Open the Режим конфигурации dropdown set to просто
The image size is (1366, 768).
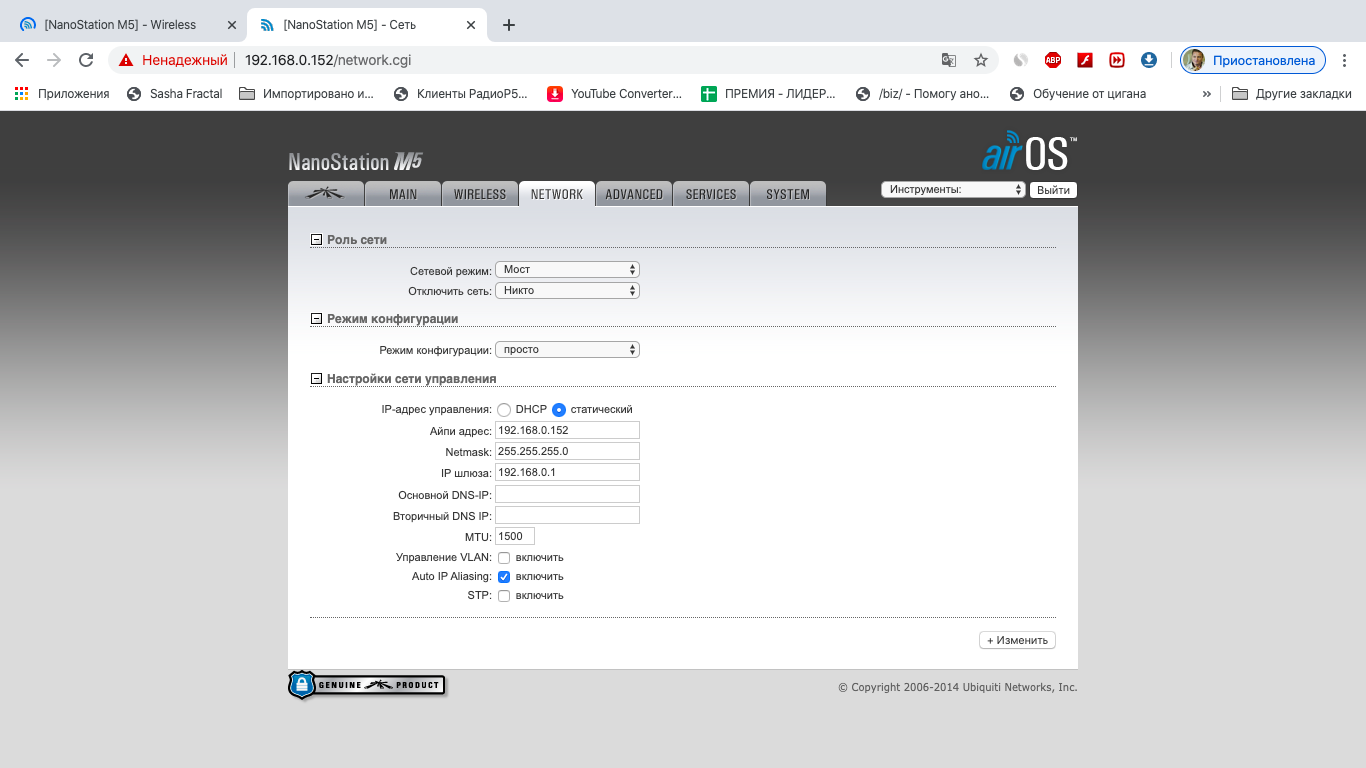(x=567, y=350)
